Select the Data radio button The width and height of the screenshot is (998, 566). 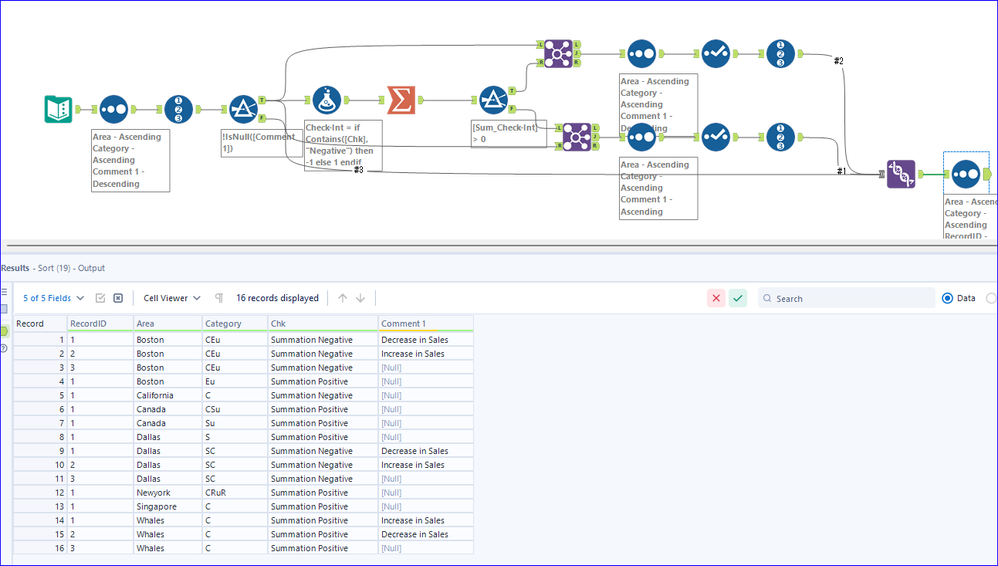tap(947, 298)
